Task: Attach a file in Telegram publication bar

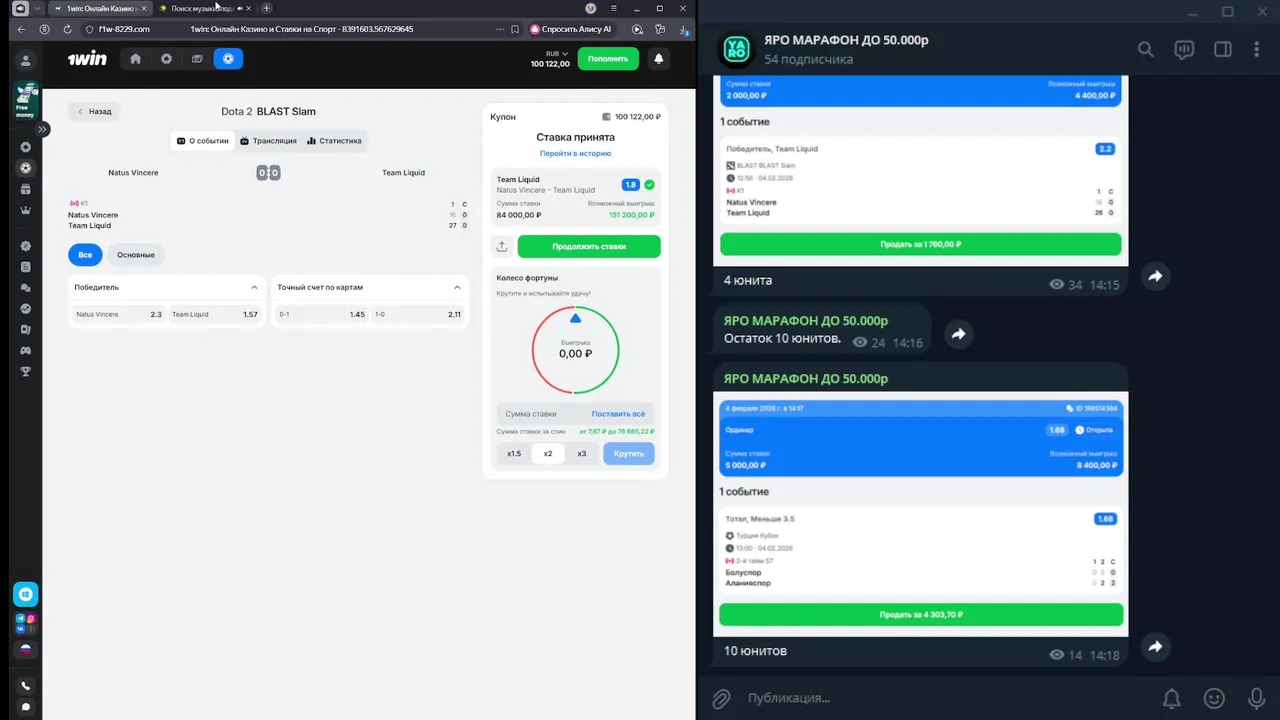Action: [x=720, y=698]
